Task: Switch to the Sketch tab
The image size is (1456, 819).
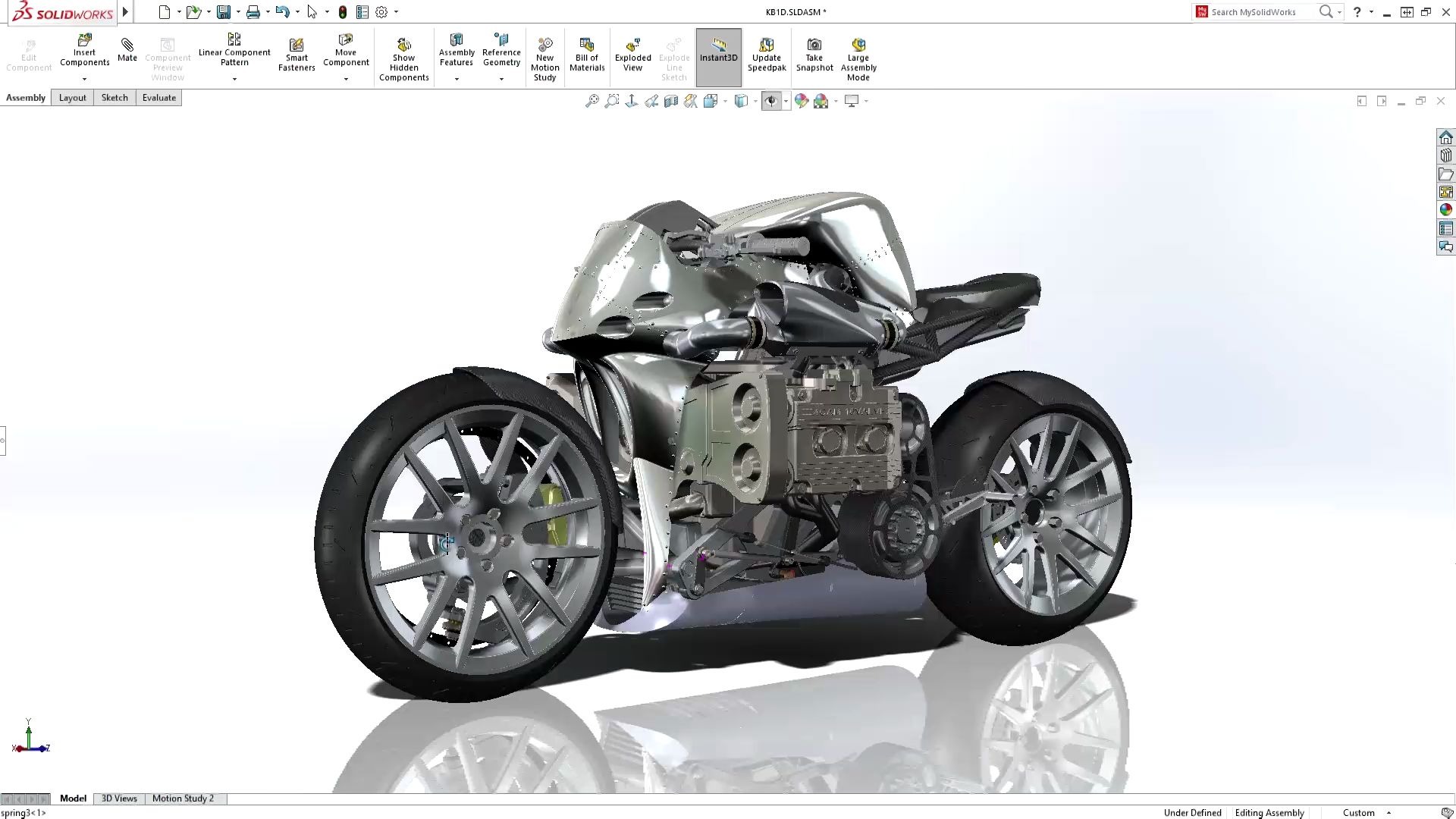Action: (x=115, y=97)
